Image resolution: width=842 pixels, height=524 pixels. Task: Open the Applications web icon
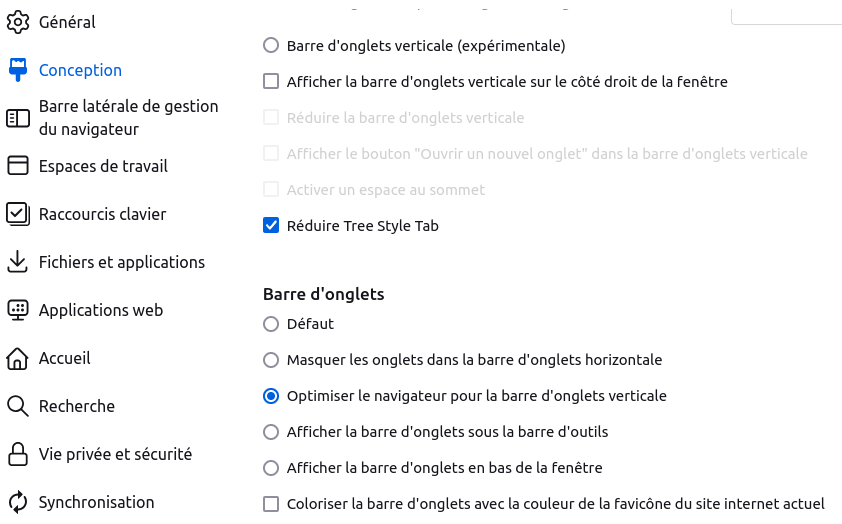click(18, 310)
